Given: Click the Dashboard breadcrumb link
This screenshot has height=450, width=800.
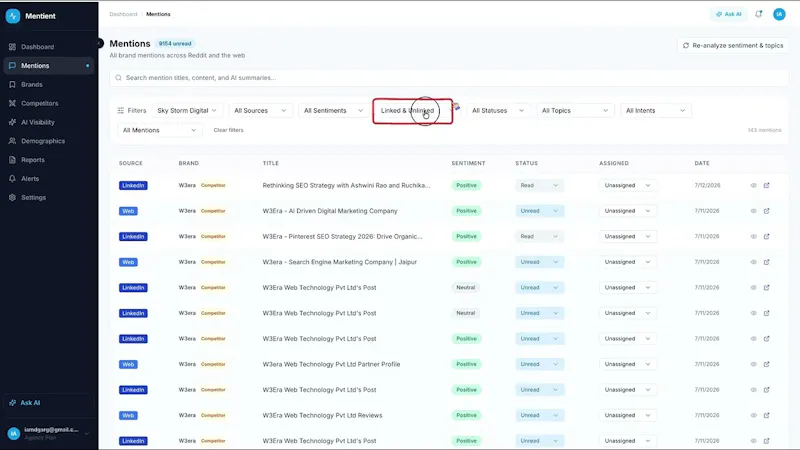Looking at the screenshot, I should coord(123,14).
